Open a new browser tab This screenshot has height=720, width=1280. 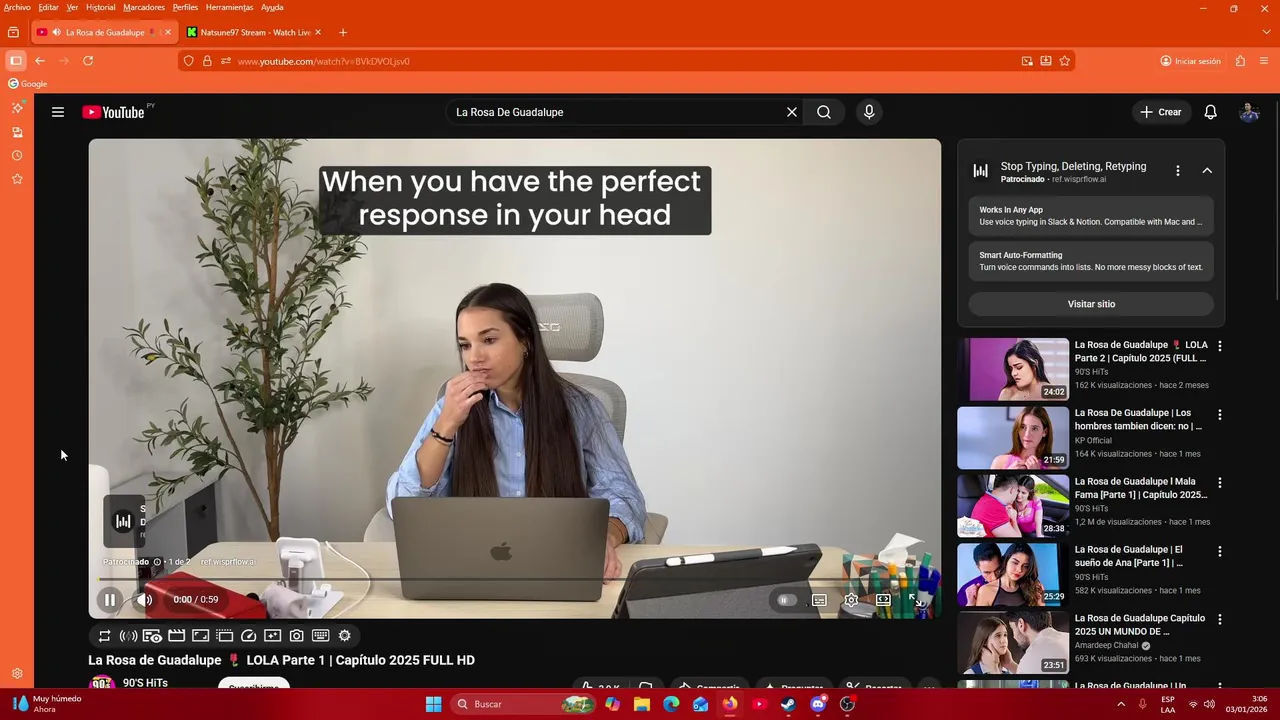click(343, 32)
